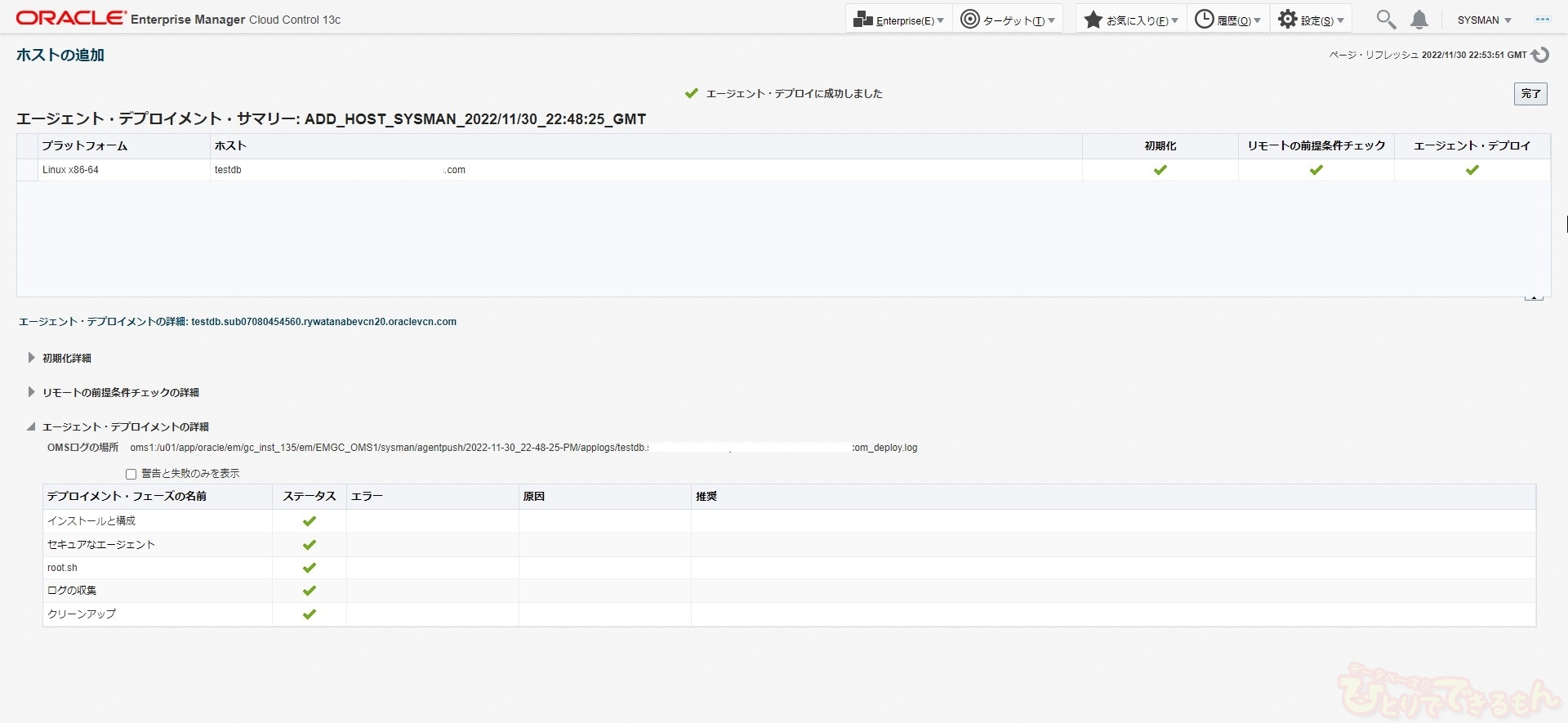The height and width of the screenshot is (723, 1568).
Task: Open the ターゲット menu
Action: tap(1008, 20)
